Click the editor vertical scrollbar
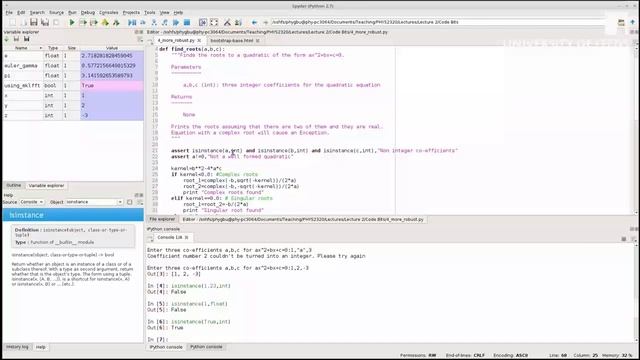 pos(636,130)
